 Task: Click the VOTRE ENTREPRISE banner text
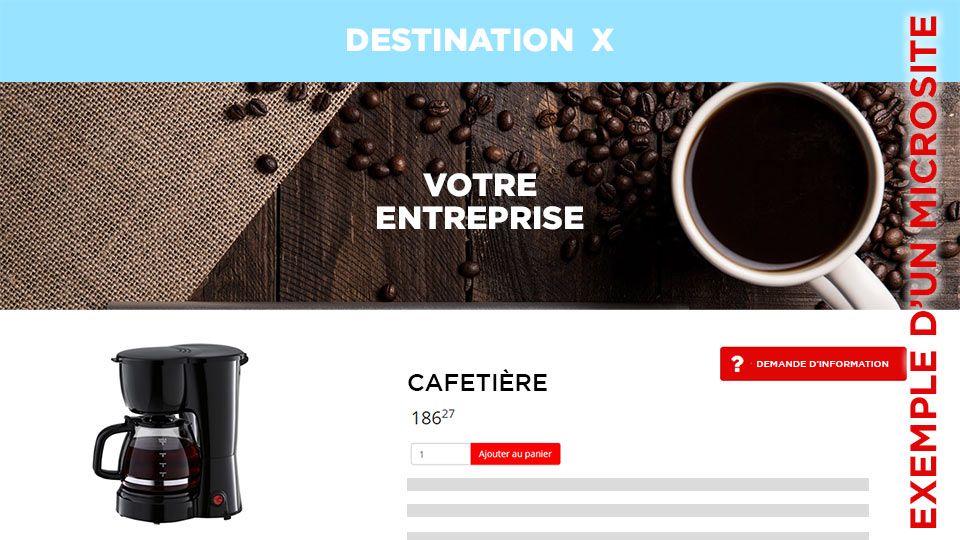click(x=479, y=201)
